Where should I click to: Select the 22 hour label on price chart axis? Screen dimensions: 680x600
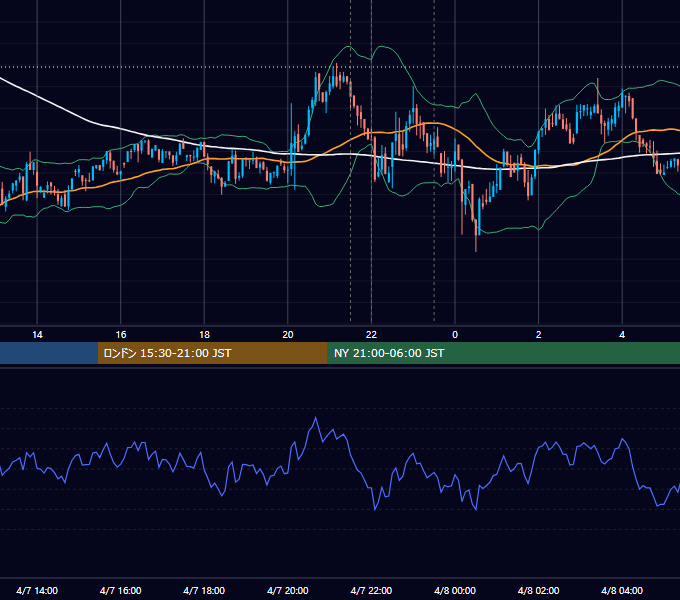click(371, 335)
